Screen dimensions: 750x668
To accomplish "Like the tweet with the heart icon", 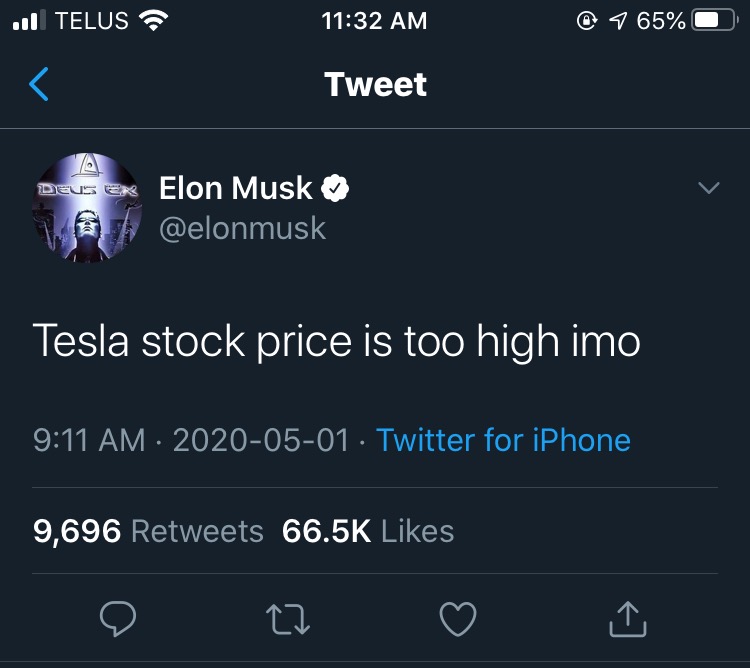I will click(x=458, y=620).
